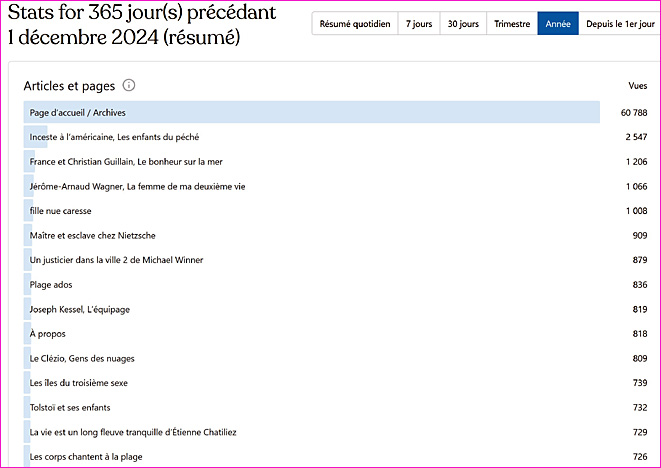Open Page d'accueil / Archives entry
The width and height of the screenshot is (661, 468).
click(78, 112)
